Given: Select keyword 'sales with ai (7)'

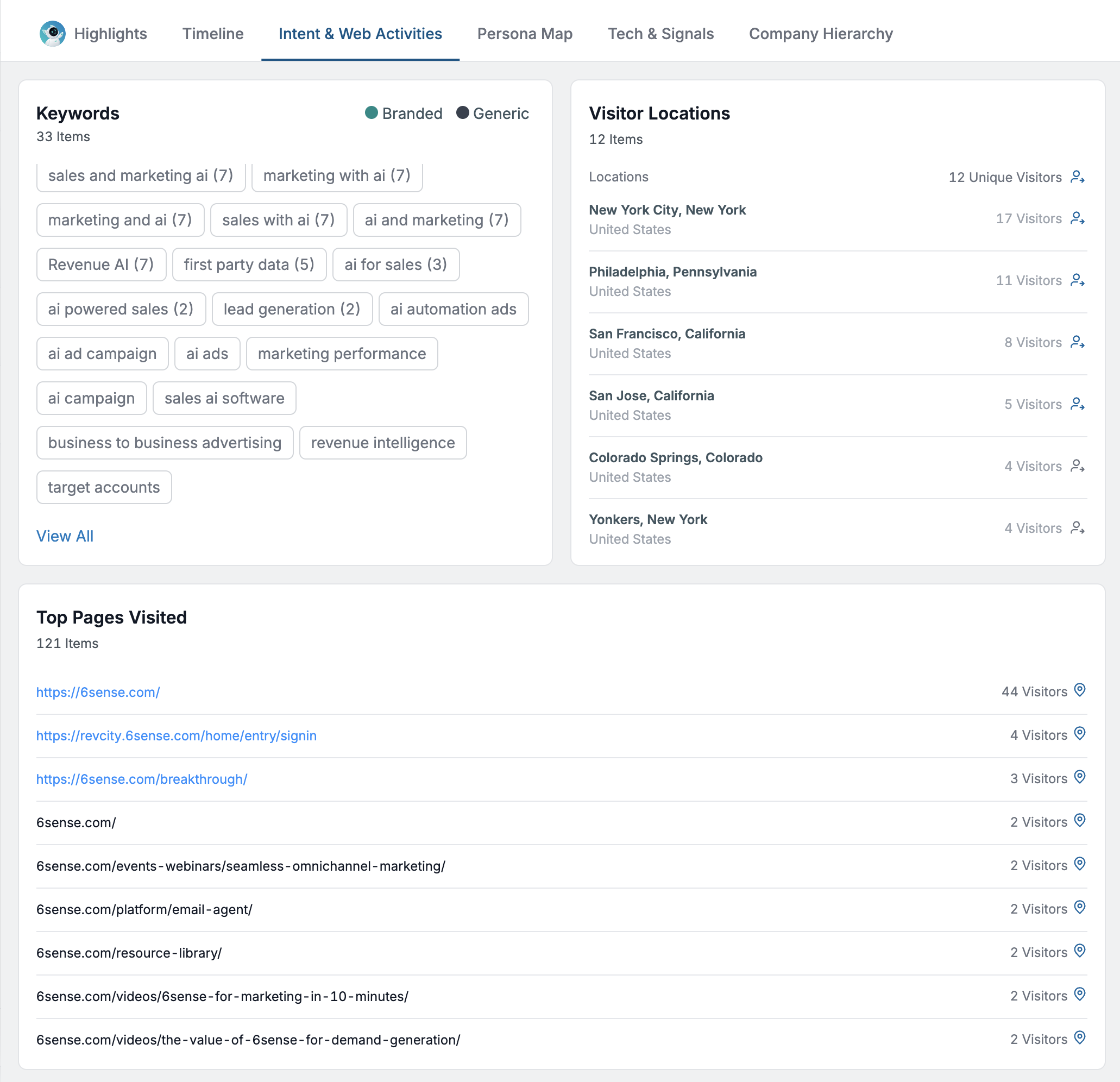Looking at the screenshot, I should click(x=278, y=220).
